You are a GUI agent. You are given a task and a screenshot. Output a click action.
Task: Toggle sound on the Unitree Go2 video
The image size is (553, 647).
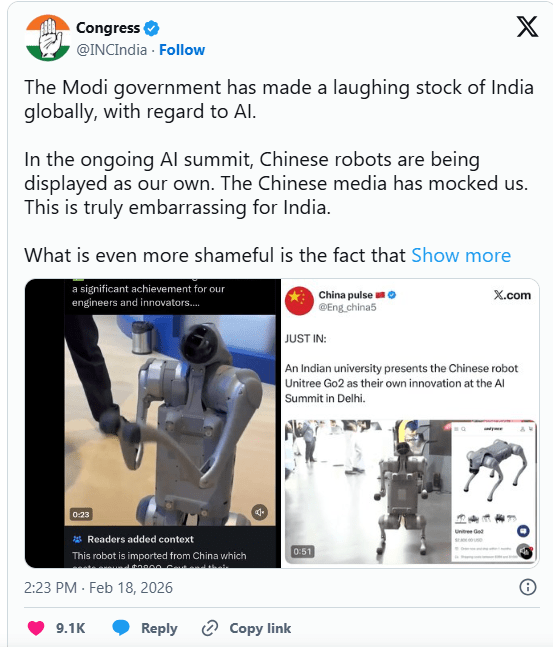tap(525, 551)
